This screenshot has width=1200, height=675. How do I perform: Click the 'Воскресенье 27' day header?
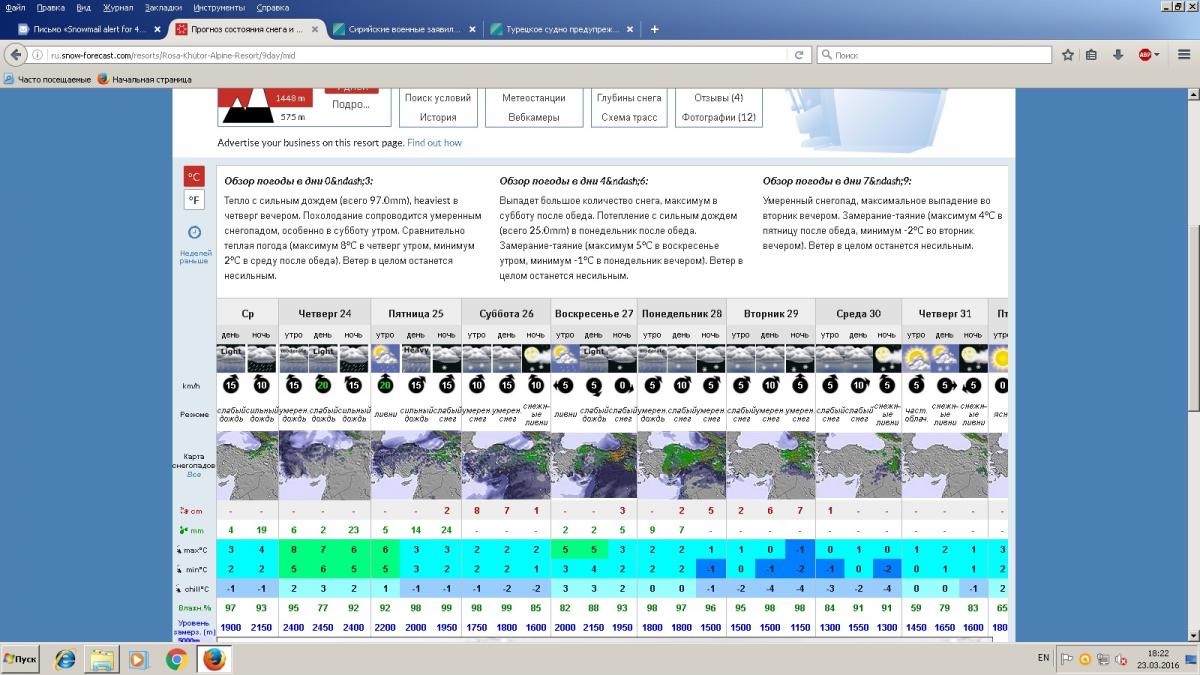[x=594, y=313]
